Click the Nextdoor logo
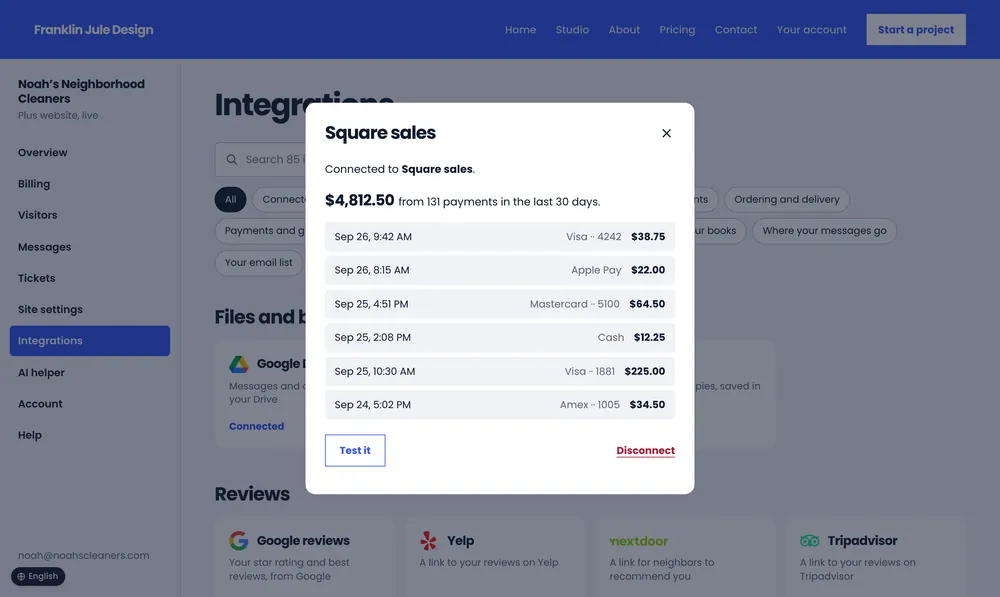The image size is (1000, 597). [638, 541]
